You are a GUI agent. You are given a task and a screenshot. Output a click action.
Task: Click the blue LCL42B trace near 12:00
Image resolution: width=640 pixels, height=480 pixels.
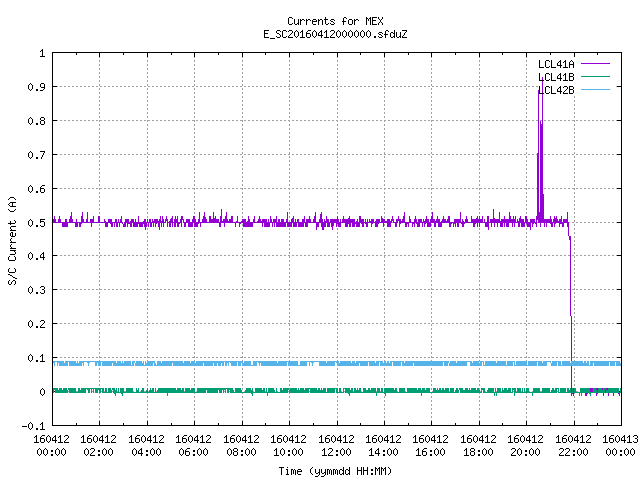point(337,363)
